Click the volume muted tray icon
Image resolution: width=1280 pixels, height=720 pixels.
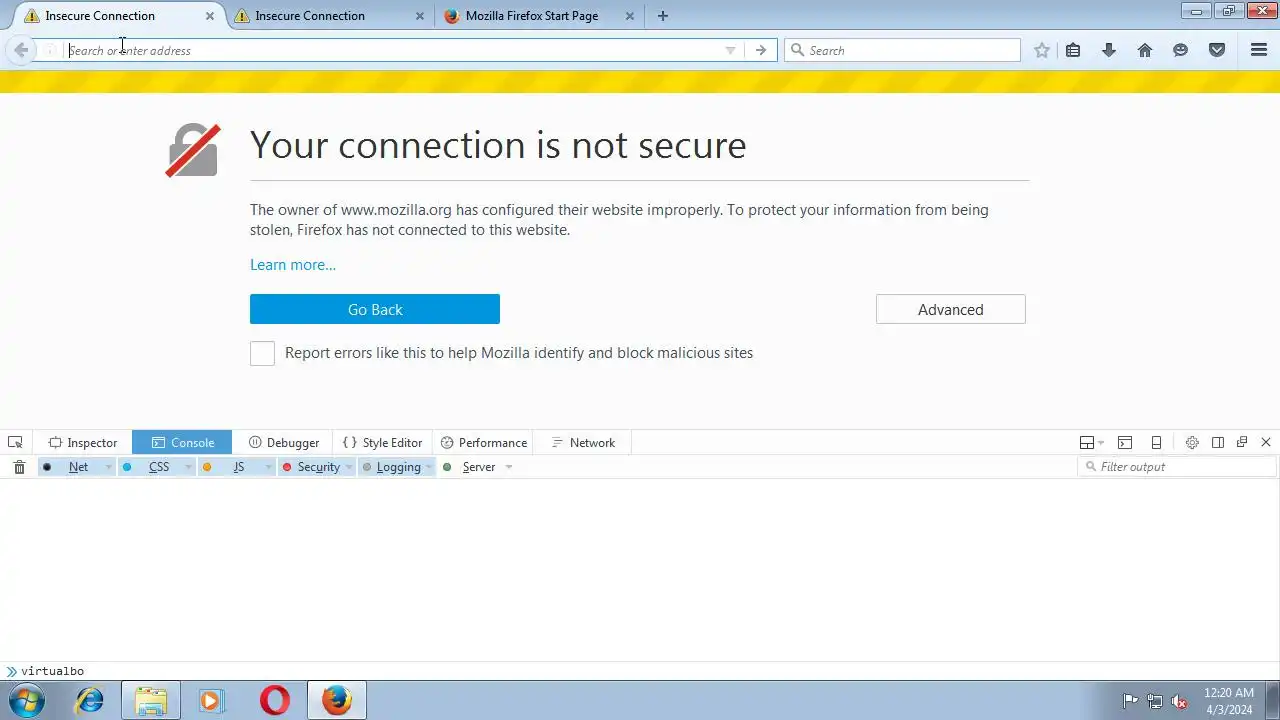click(x=1180, y=701)
